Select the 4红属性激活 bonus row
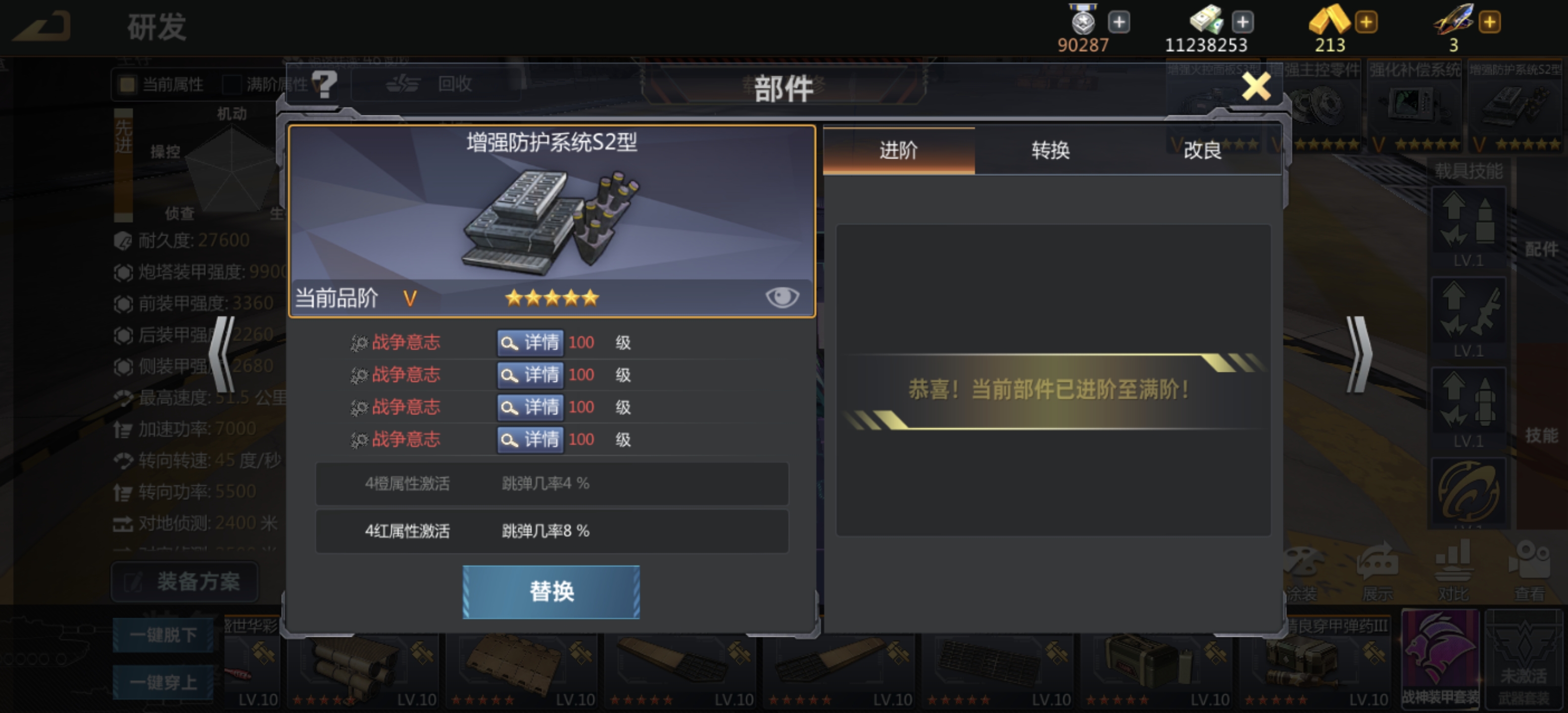This screenshot has width=1568, height=713. point(552,531)
